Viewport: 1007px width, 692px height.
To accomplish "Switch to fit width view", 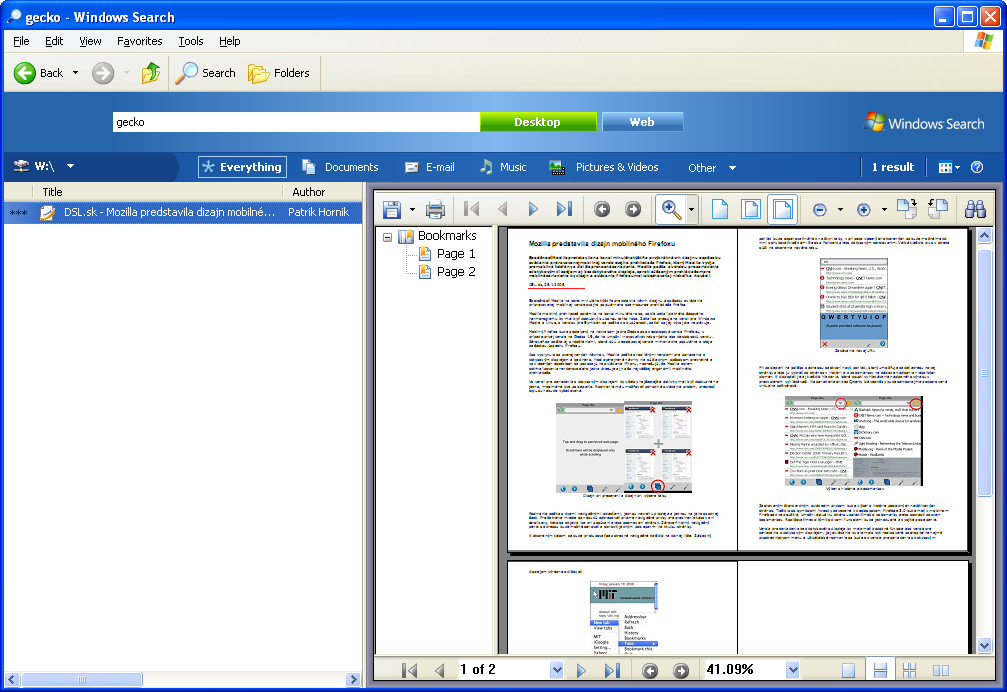I will coord(782,209).
